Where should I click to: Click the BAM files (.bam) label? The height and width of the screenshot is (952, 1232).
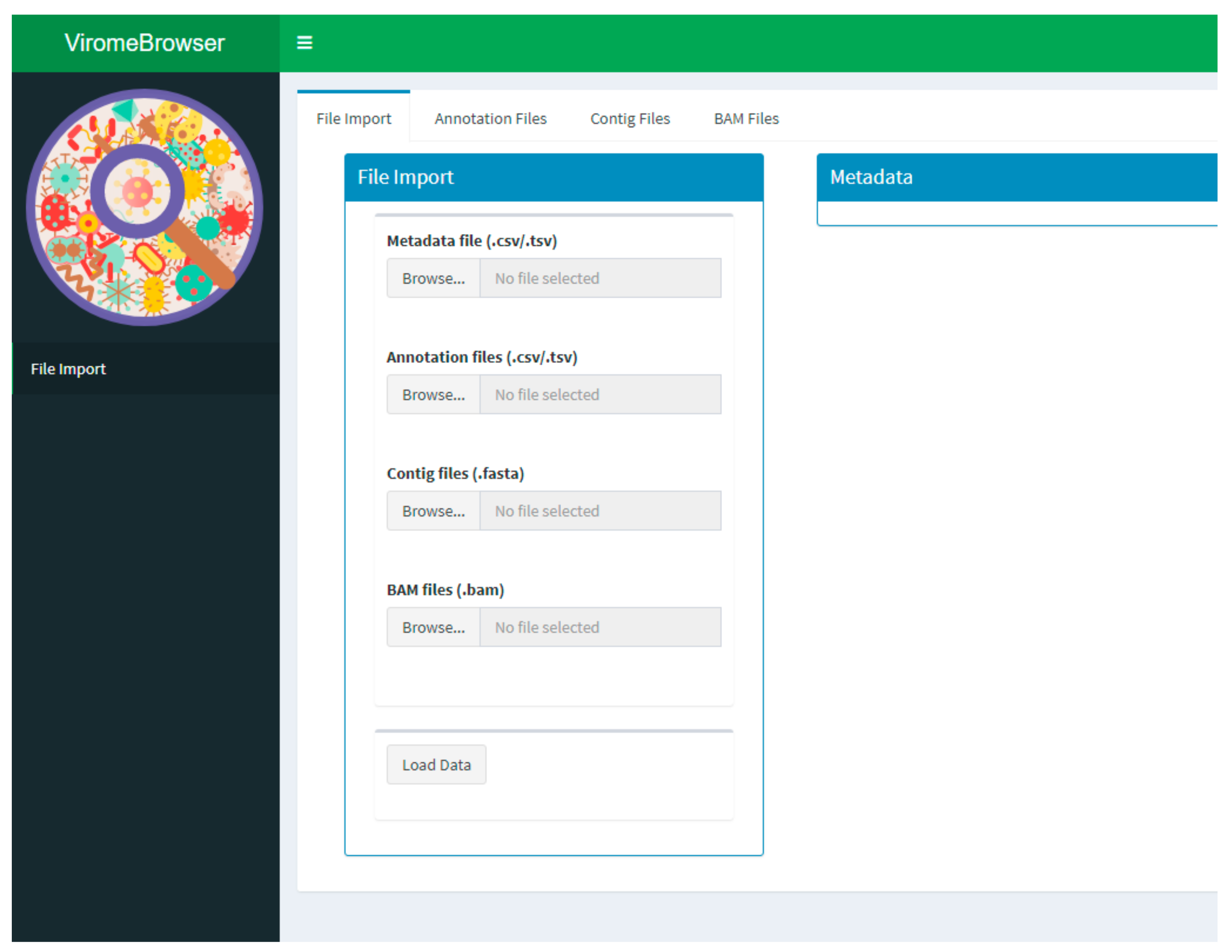click(x=445, y=589)
